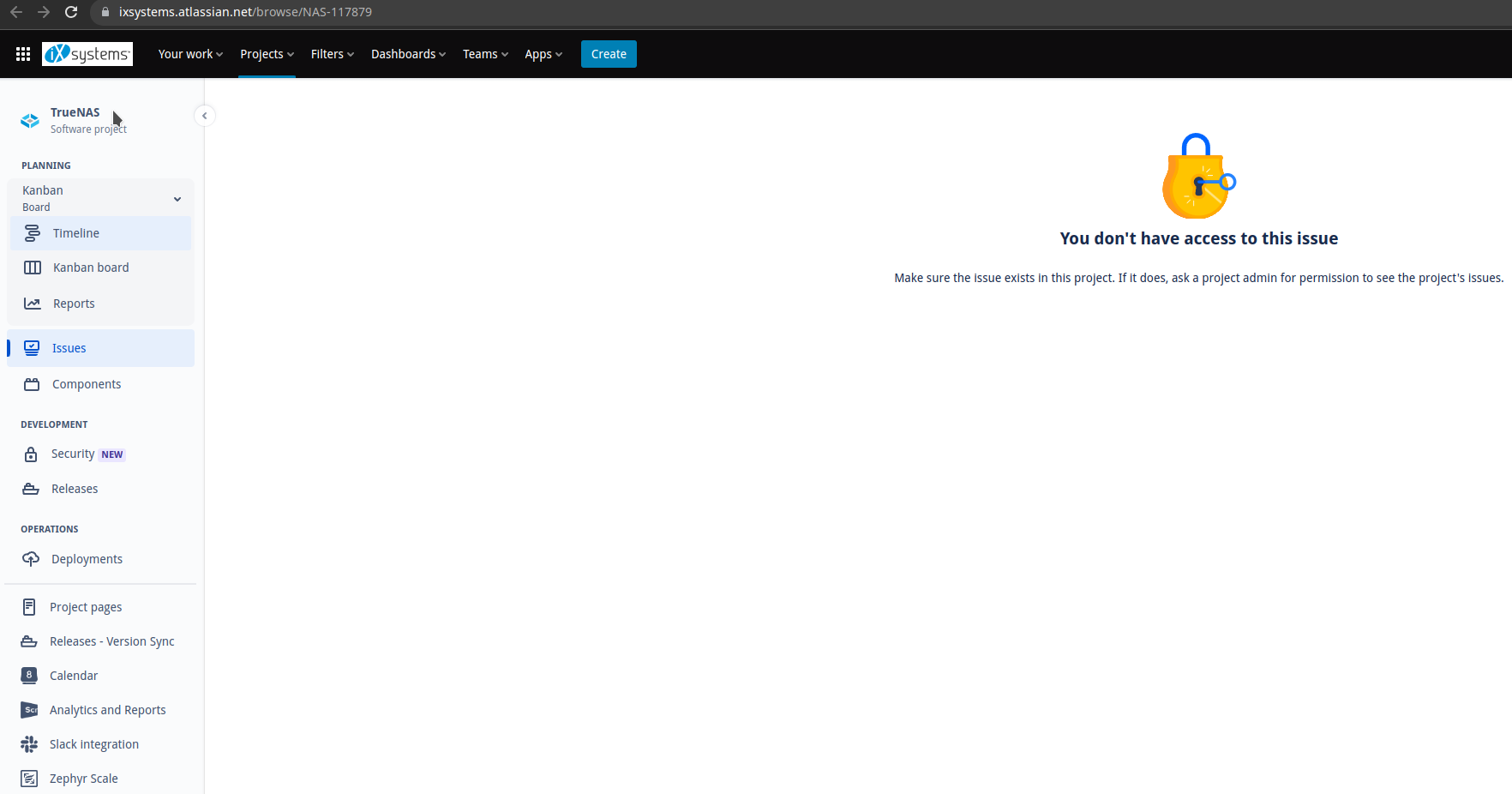
Task: Click the browser address bar URL
Action: 245,12
